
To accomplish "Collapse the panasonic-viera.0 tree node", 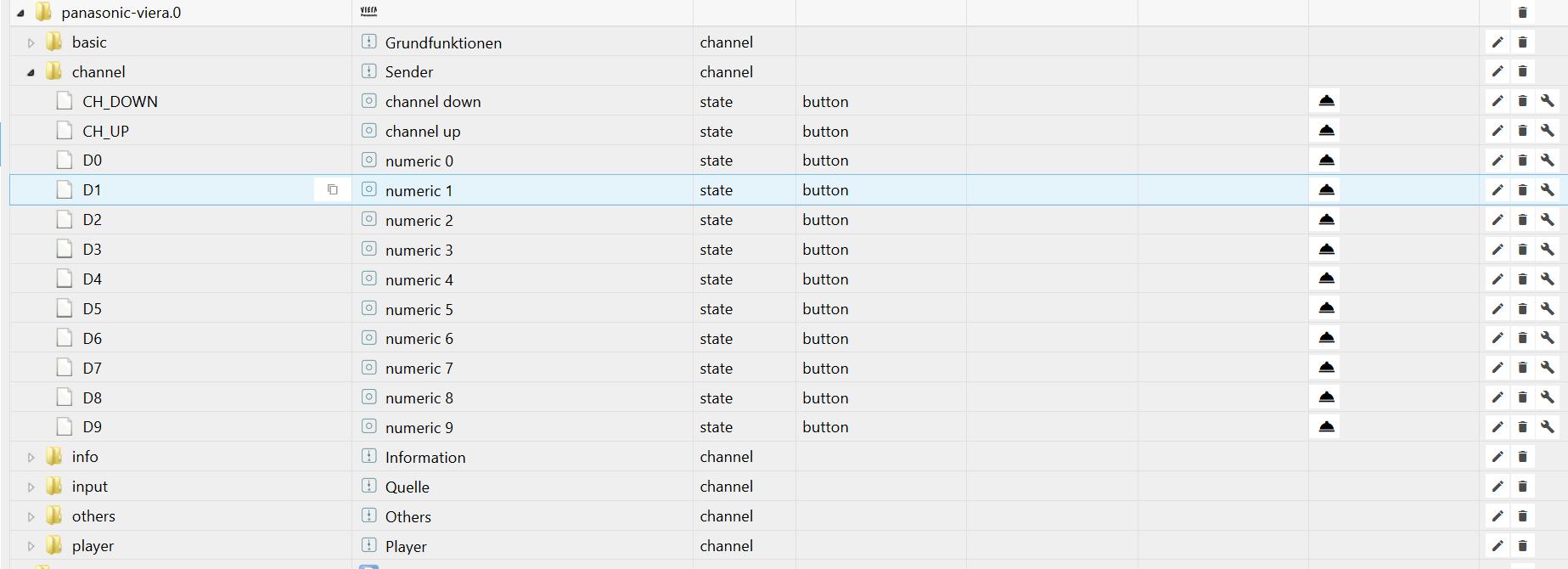I will tap(20, 13).
